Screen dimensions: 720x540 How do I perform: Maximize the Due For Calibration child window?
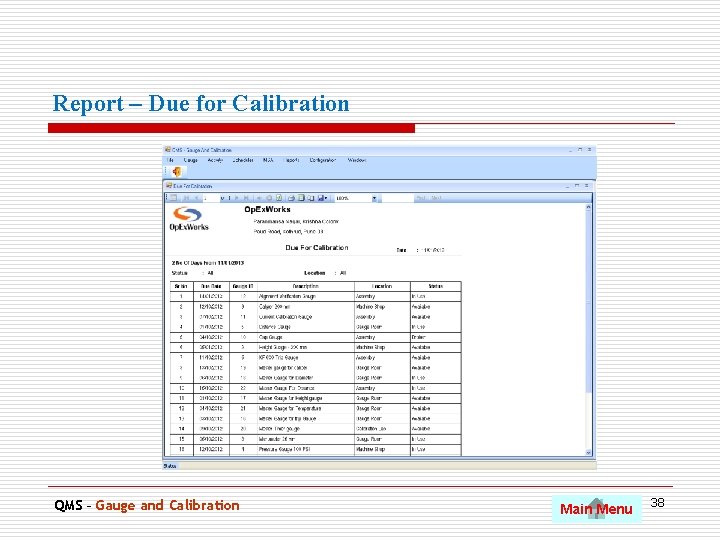(x=577, y=186)
